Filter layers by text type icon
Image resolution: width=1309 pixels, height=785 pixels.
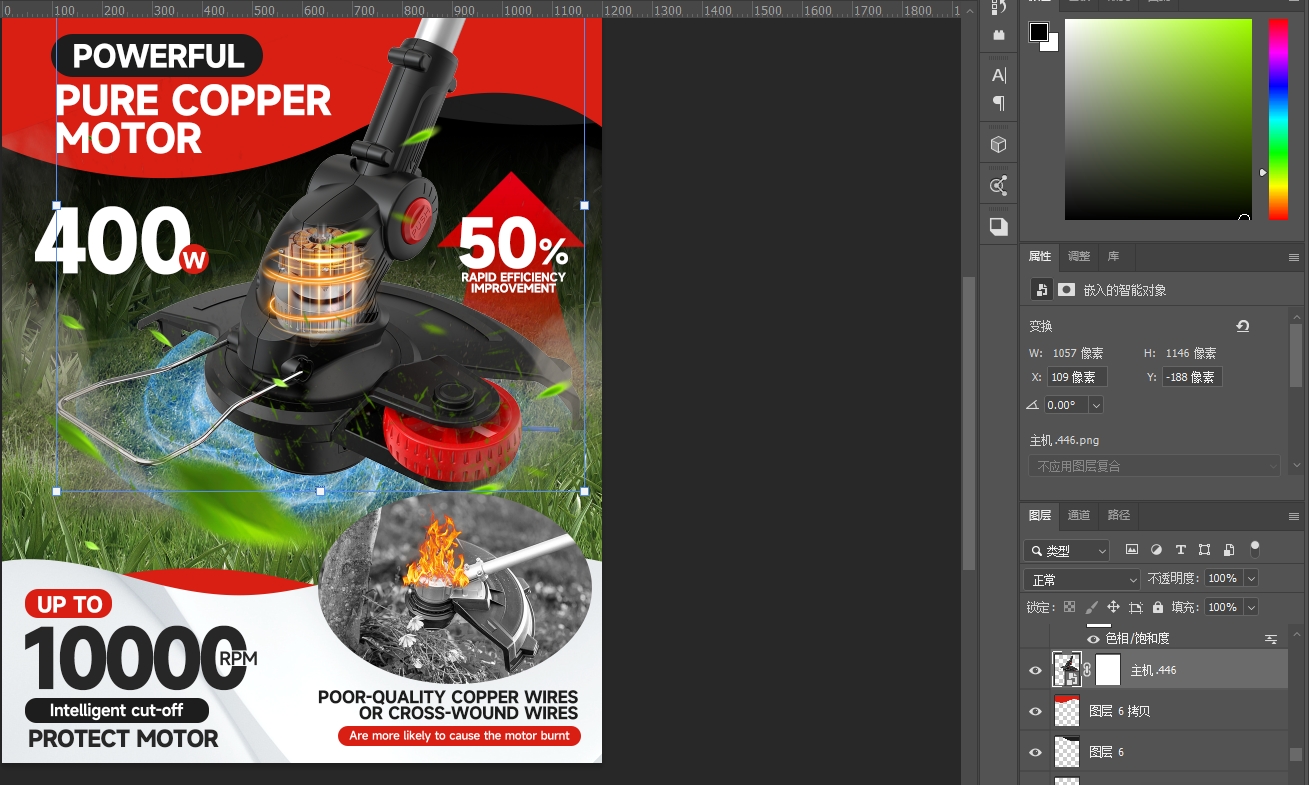[x=1180, y=550]
